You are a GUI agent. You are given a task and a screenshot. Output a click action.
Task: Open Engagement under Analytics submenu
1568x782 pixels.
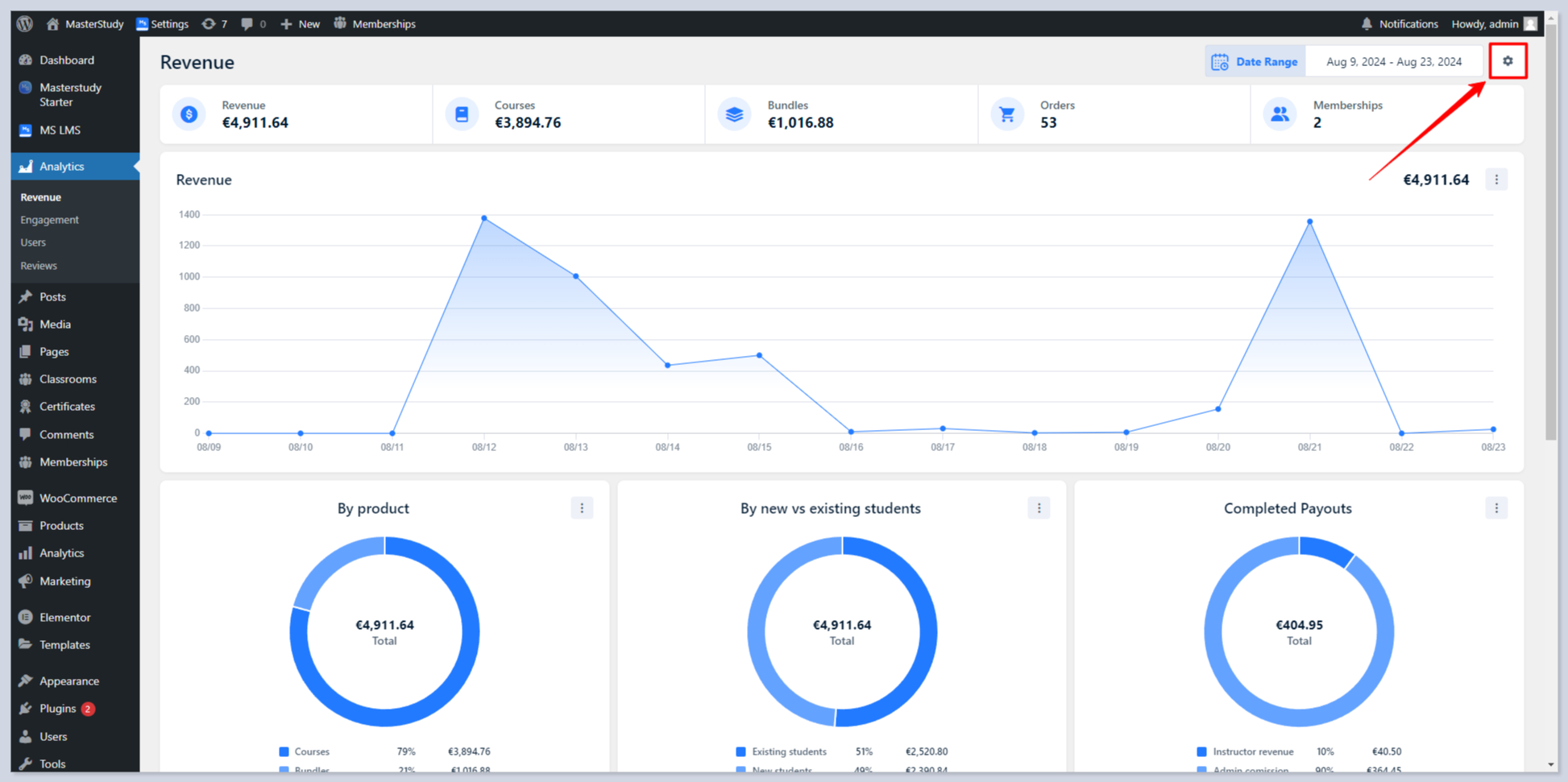click(49, 220)
